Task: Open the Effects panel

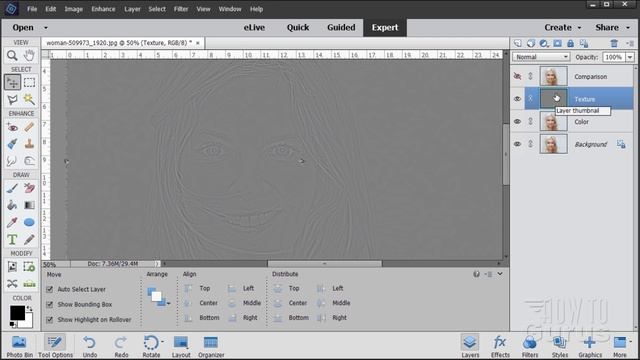Action: (x=500, y=346)
